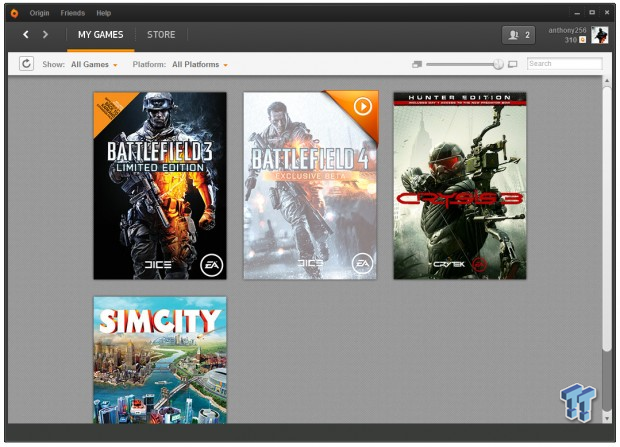Open the Help menu
620x447 pixels.
coord(104,13)
